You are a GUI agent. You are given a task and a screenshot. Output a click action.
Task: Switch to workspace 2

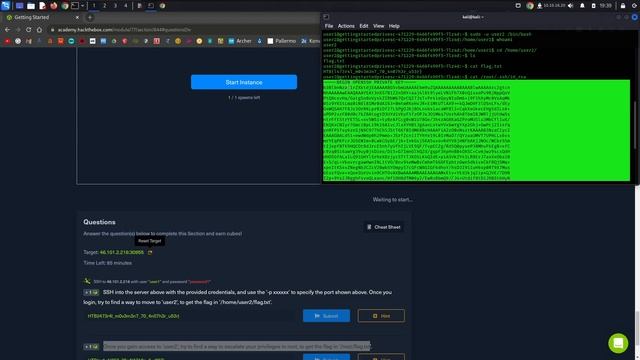(x=104, y=6)
